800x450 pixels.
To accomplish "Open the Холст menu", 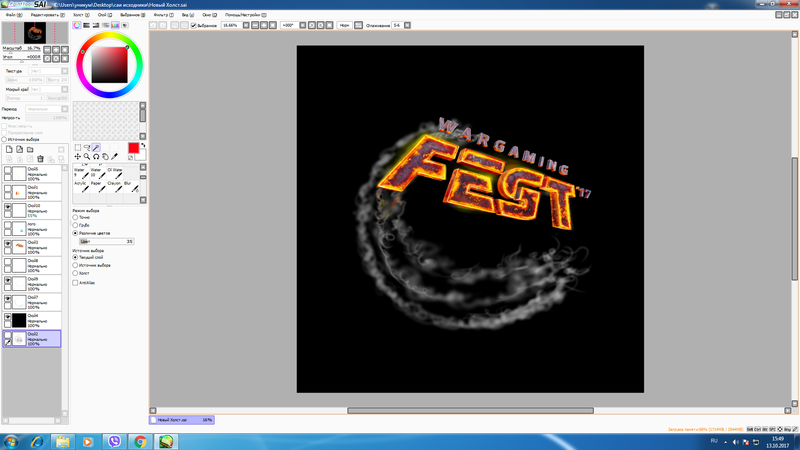I will point(81,15).
